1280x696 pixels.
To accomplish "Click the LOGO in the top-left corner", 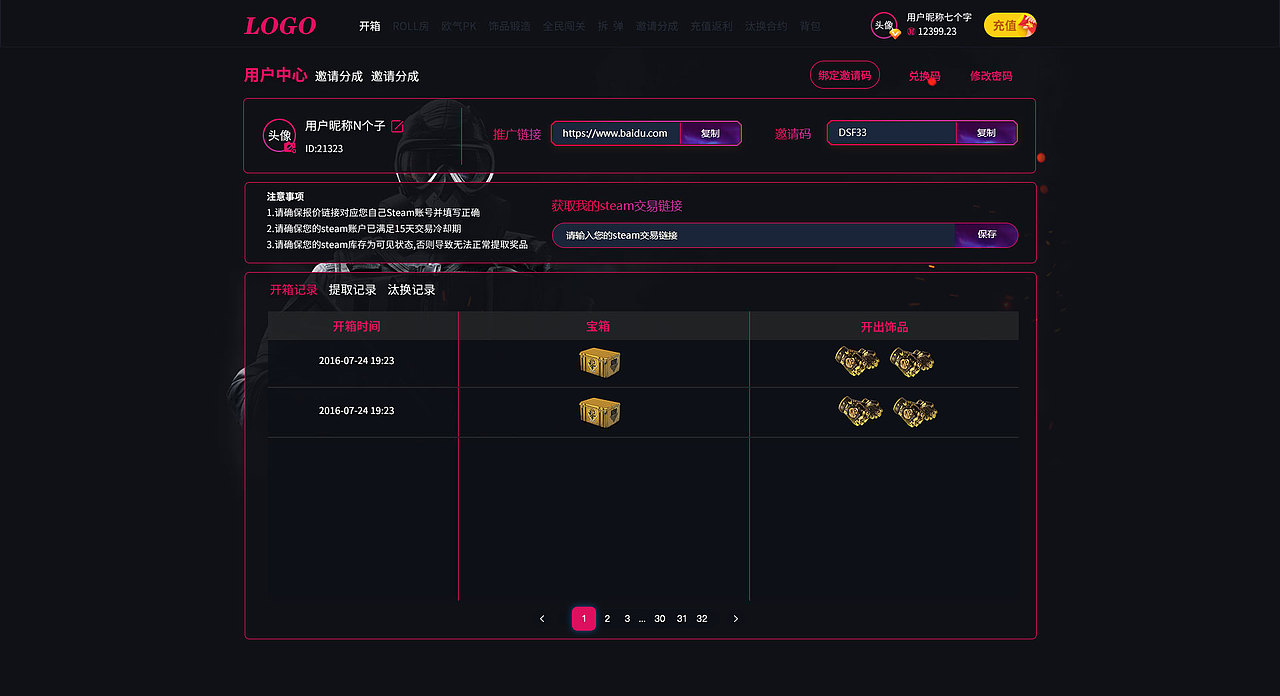I will point(279,25).
